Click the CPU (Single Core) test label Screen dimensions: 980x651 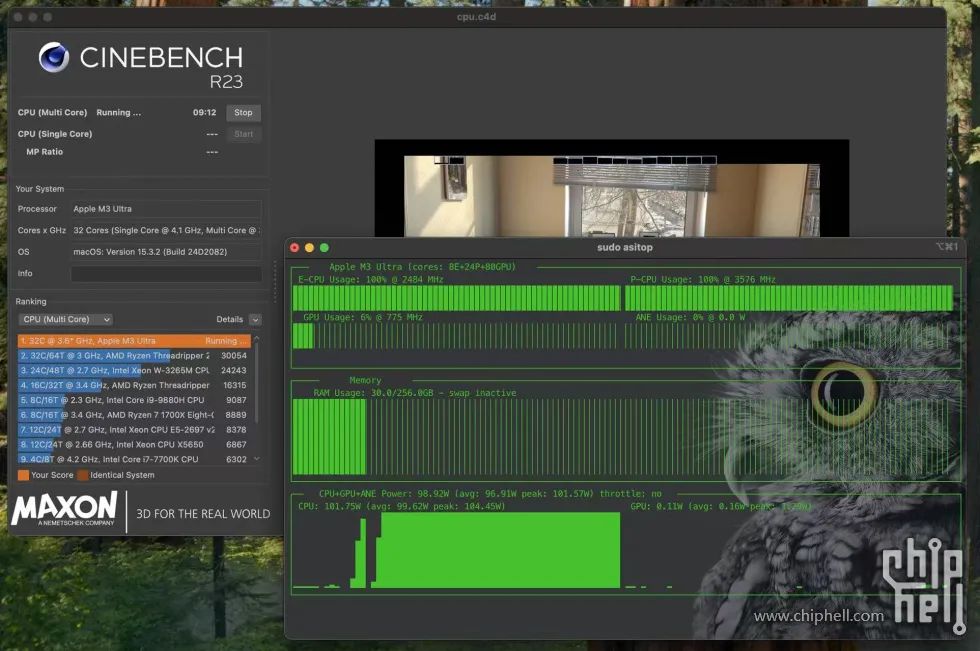[x=55, y=134]
